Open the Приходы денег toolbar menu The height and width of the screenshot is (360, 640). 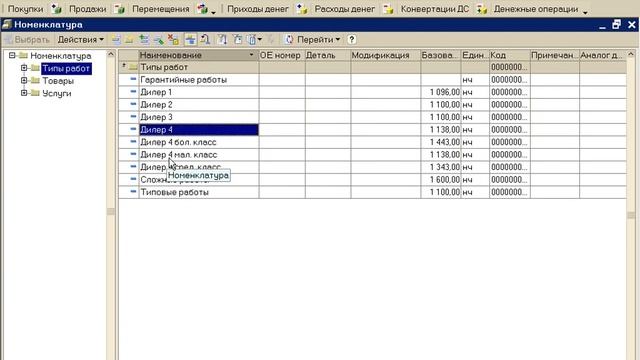tap(258, 9)
